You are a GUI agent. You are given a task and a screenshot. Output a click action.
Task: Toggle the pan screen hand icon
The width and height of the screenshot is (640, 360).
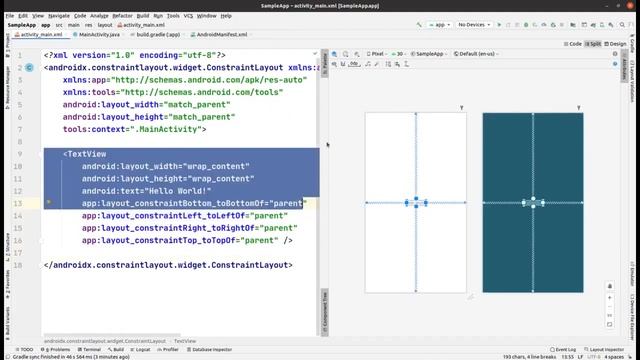pyautogui.click(x=610, y=286)
